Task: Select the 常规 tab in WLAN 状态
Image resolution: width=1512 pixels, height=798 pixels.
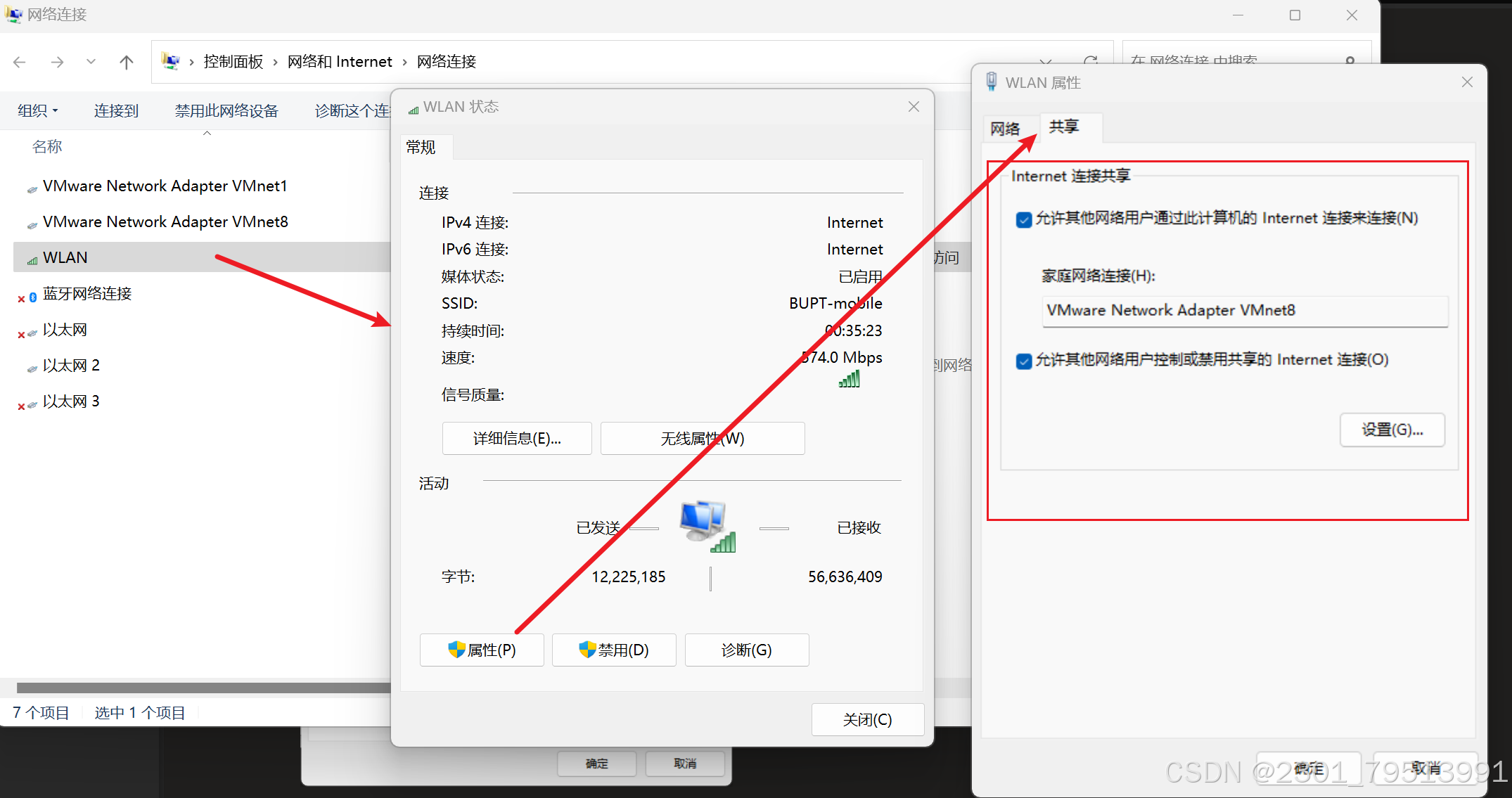Action: (421, 147)
